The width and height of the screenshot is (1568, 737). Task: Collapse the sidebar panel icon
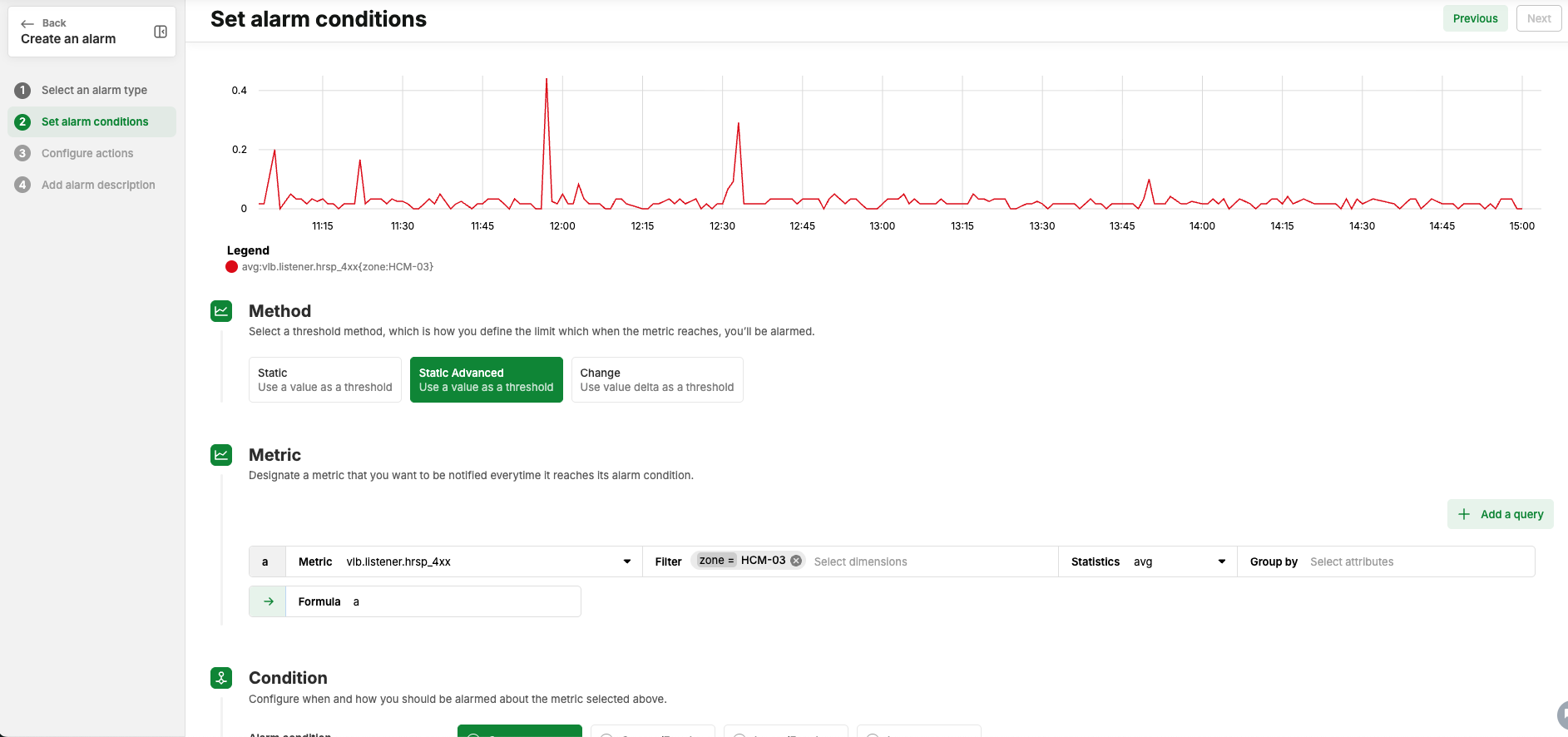pos(161,32)
